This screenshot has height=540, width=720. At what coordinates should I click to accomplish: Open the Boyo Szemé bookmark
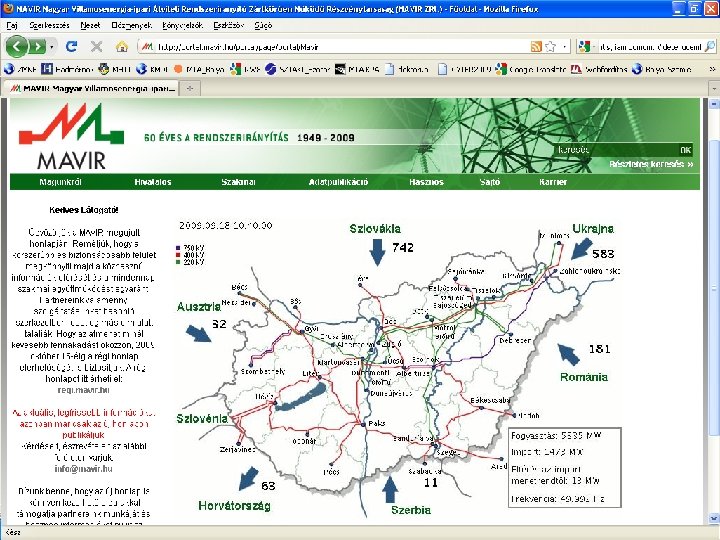662,69
